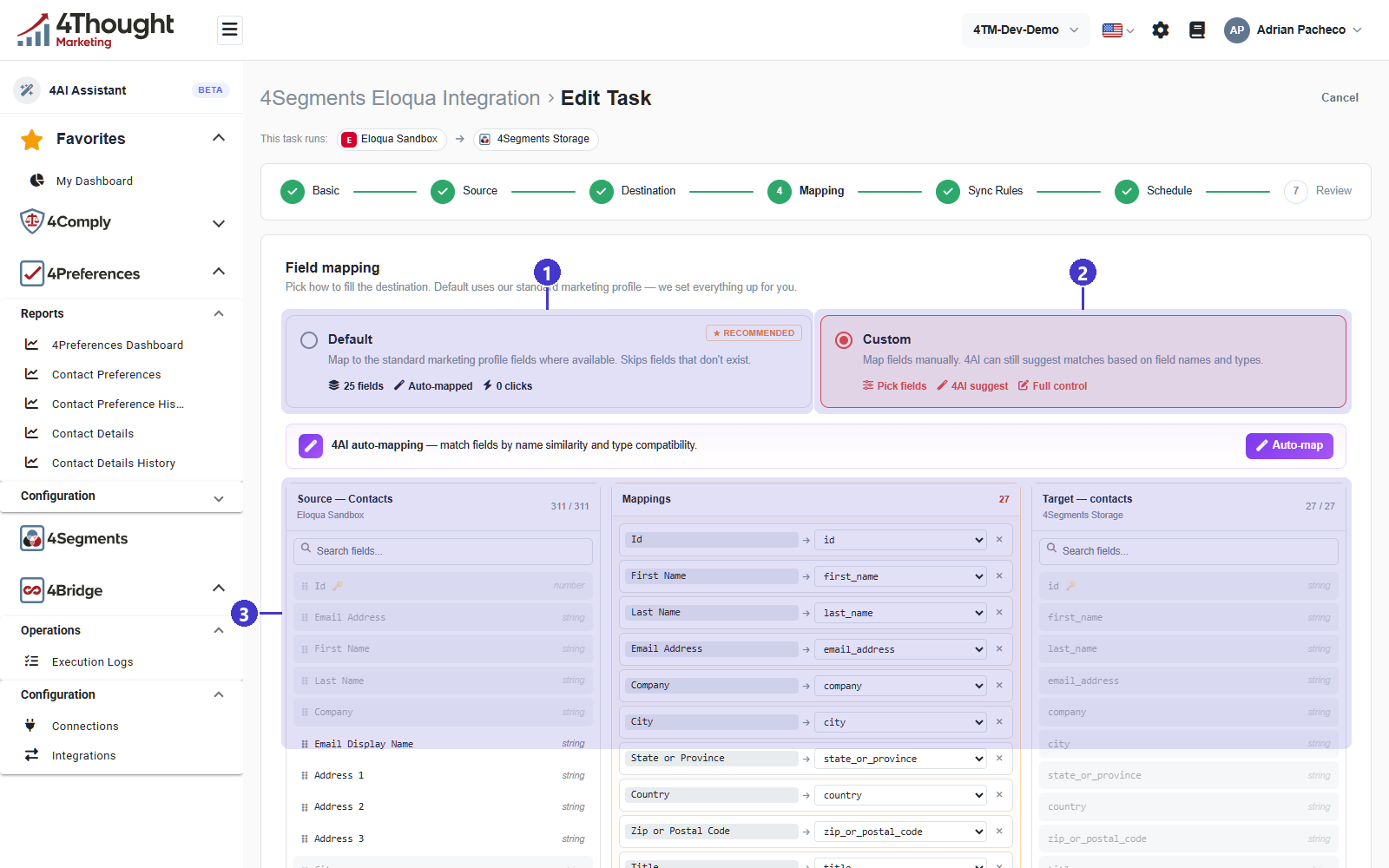The image size is (1389, 868).
Task: Go to the Source step
Action: click(x=464, y=191)
